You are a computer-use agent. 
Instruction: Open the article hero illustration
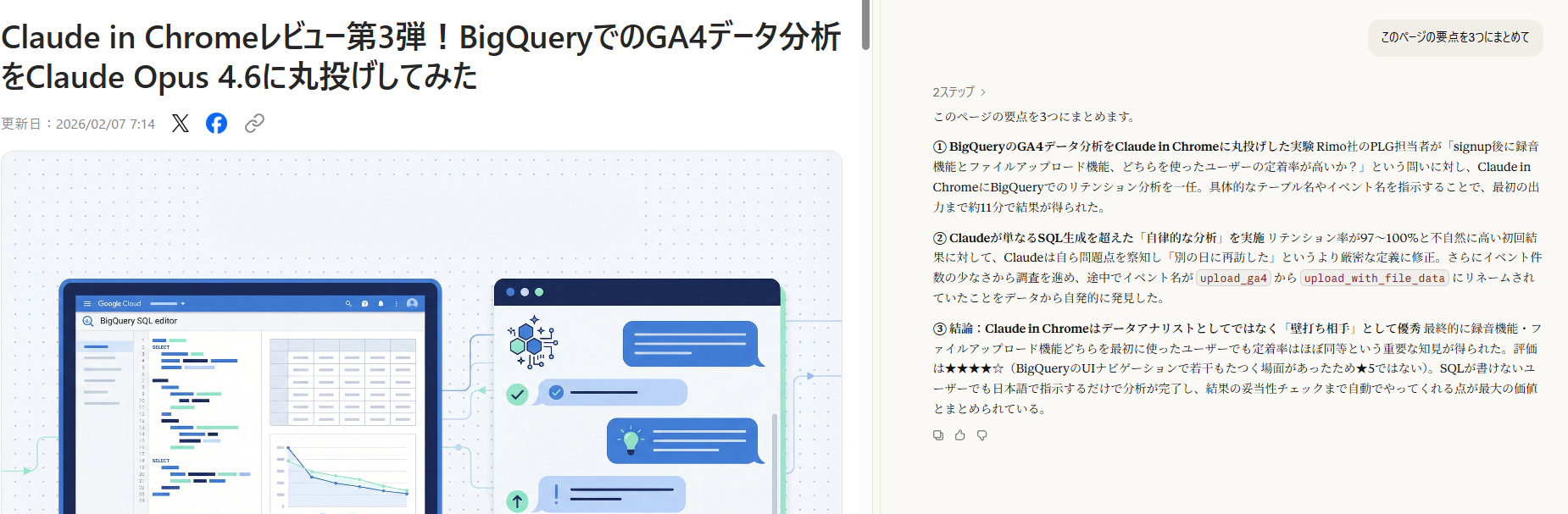coord(421,333)
